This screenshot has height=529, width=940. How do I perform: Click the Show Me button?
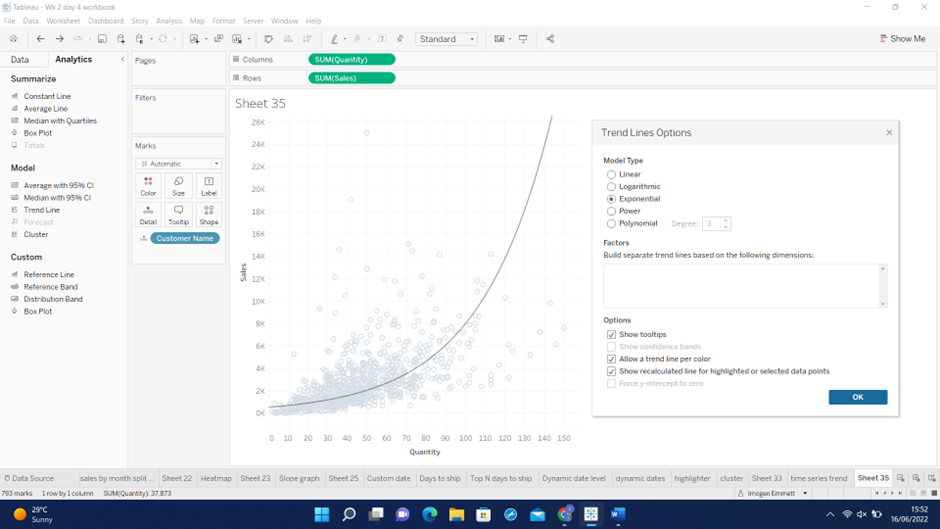902,39
